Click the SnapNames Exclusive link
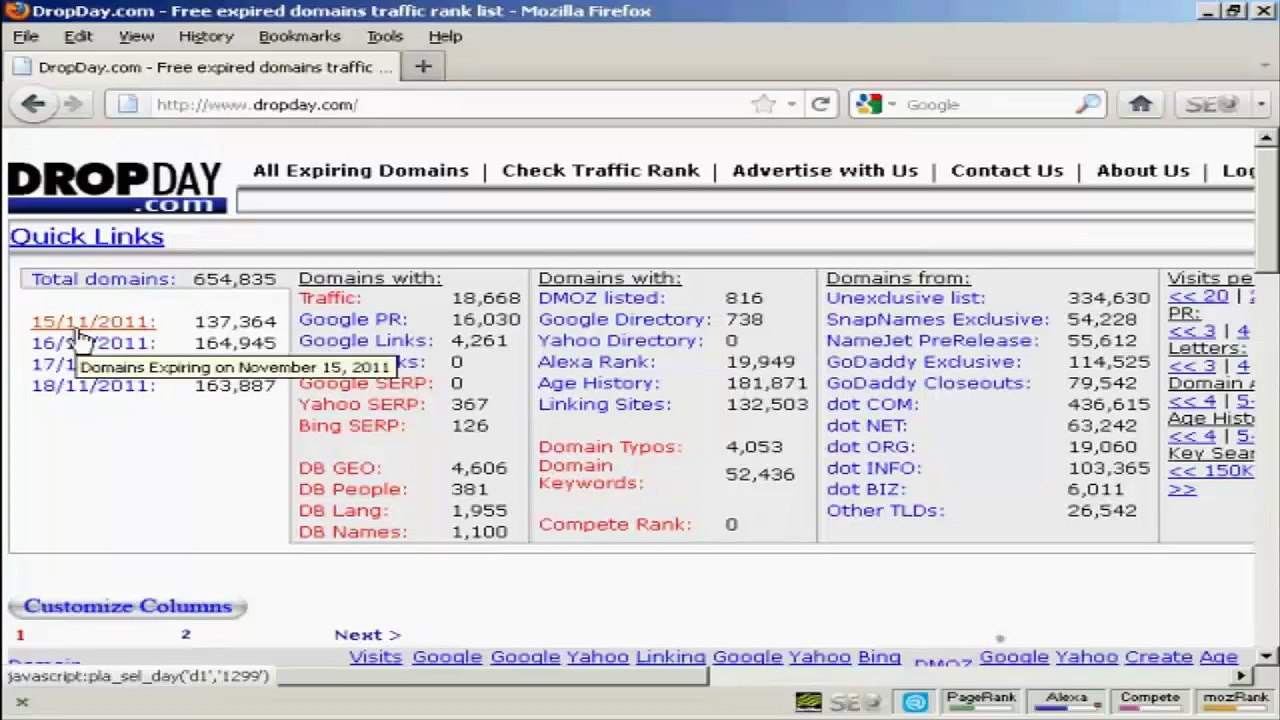Viewport: 1280px width, 720px height. click(937, 320)
